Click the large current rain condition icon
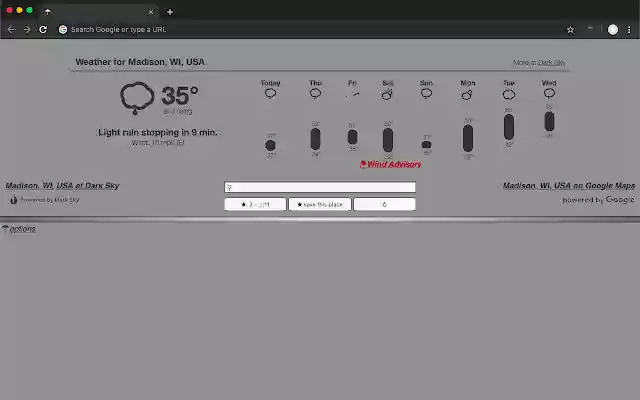This screenshot has height=400, width=640. pos(137,98)
